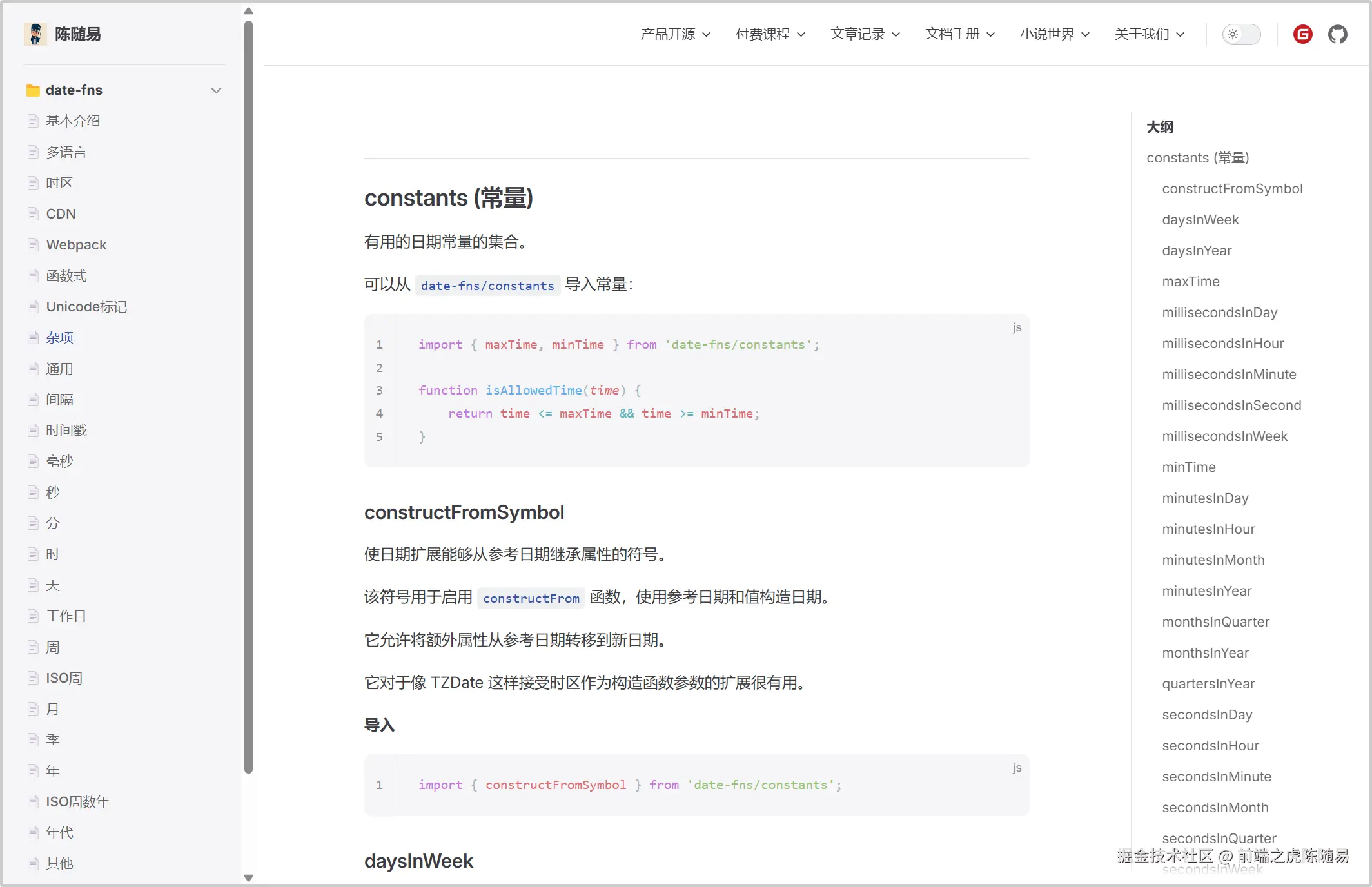Click the document icon beside Unicode标记
The height and width of the screenshot is (887, 1372).
click(x=34, y=306)
